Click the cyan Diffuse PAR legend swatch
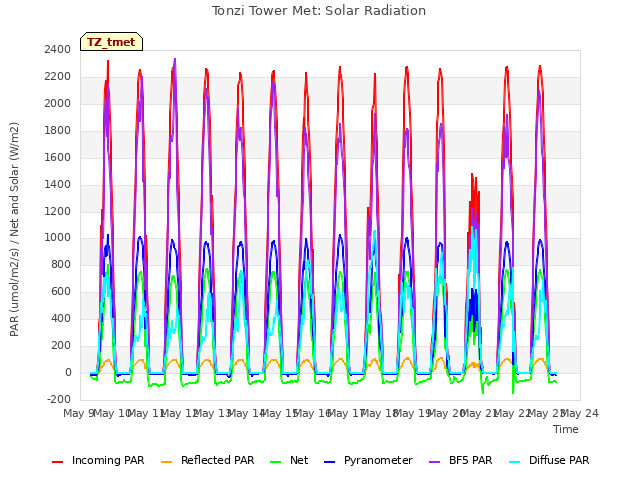This screenshot has height=480, width=640. (515, 462)
